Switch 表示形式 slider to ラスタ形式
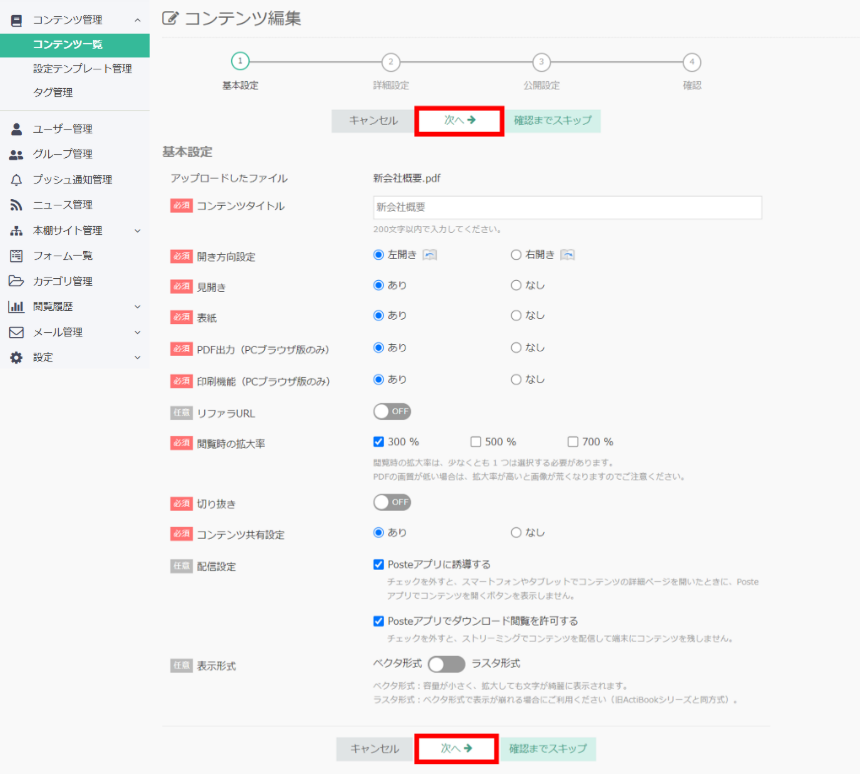This screenshot has width=860, height=774. 446,664
